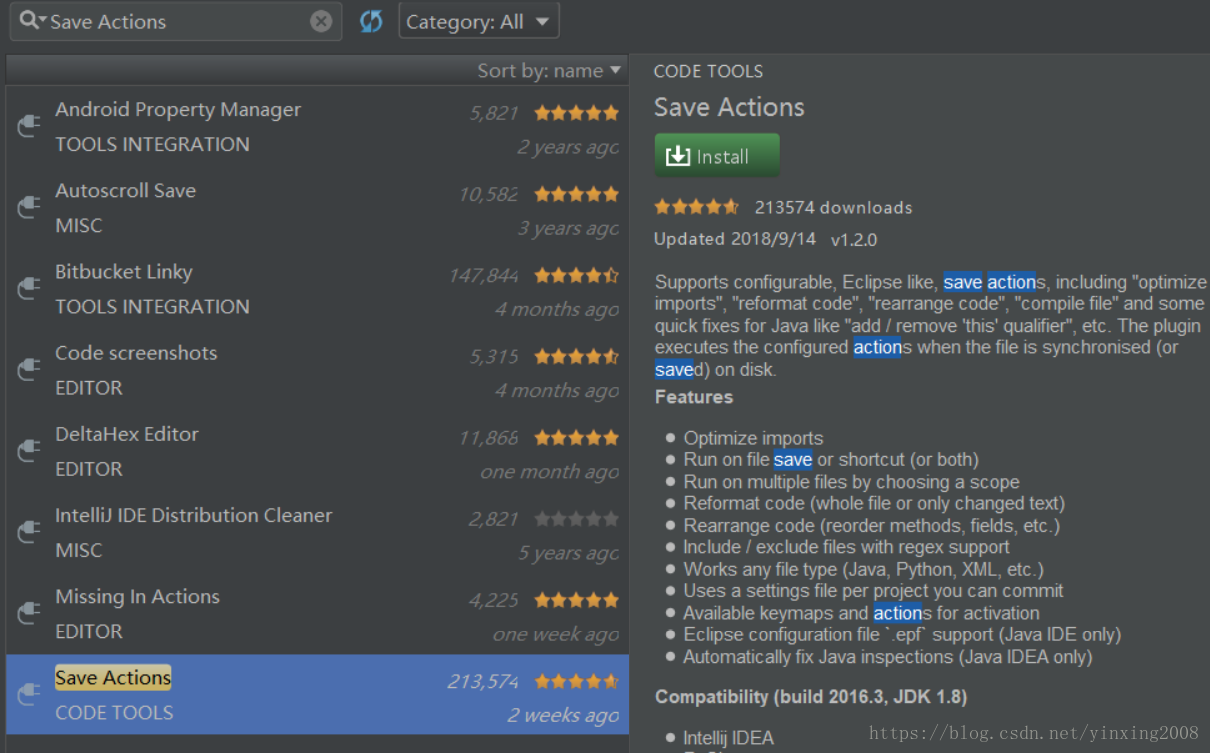This screenshot has height=753, width=1210.
Task: Select the Missing In Actions row title
Action: 138,597
